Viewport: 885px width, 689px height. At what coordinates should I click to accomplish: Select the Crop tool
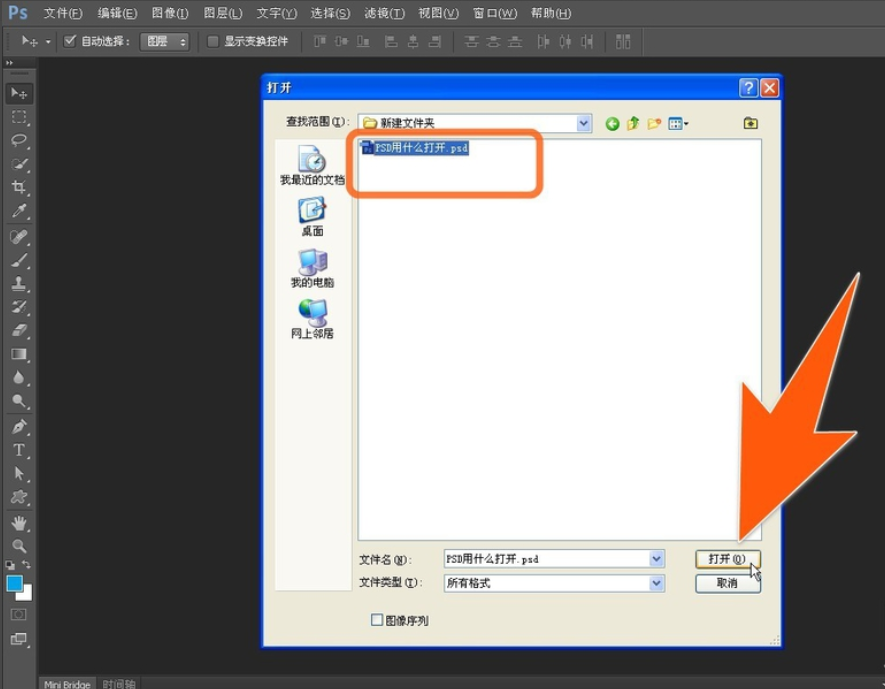(19, 188)
